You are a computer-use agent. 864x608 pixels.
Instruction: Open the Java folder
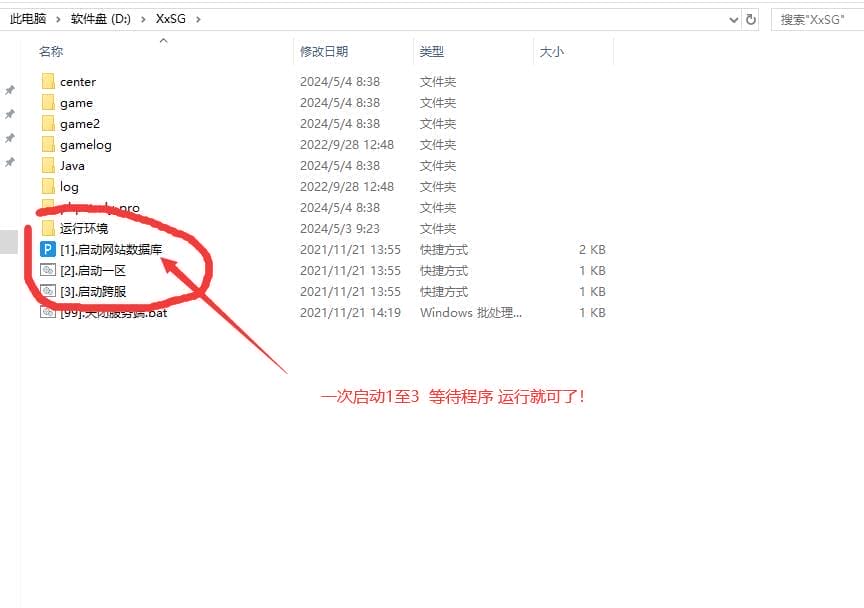[x=76, y=165]
